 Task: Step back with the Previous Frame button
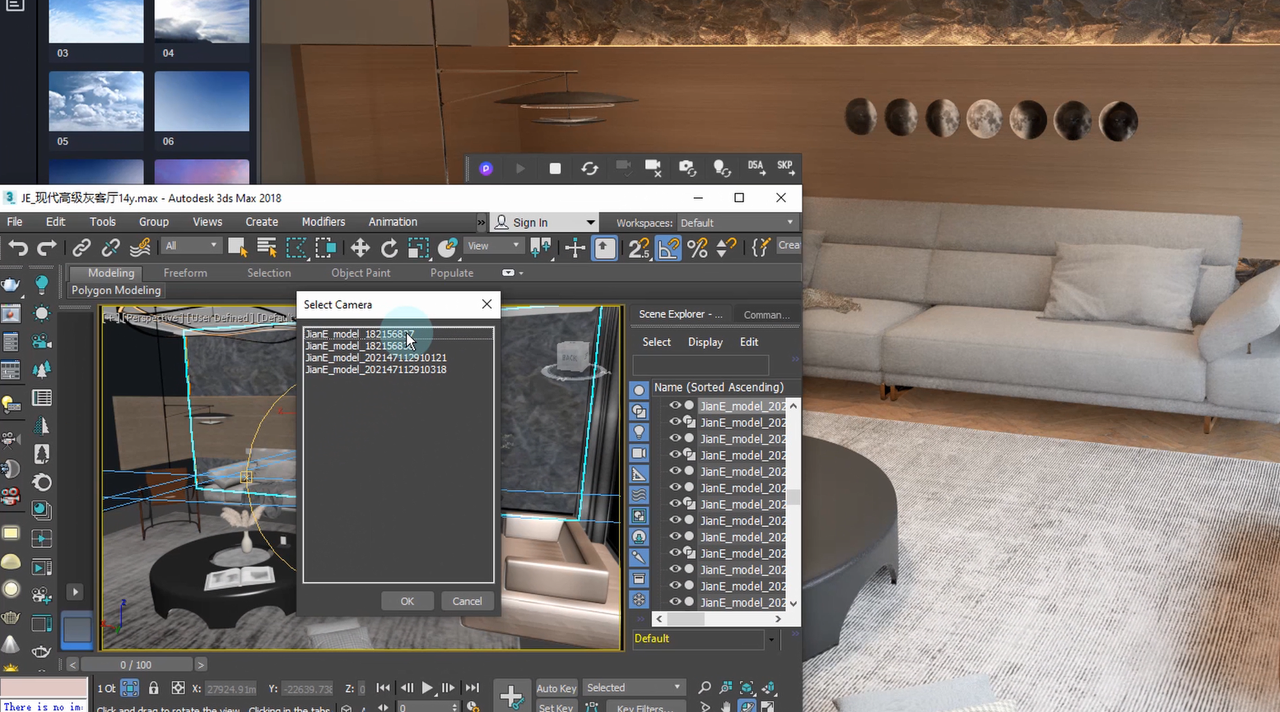pos(406,688)
